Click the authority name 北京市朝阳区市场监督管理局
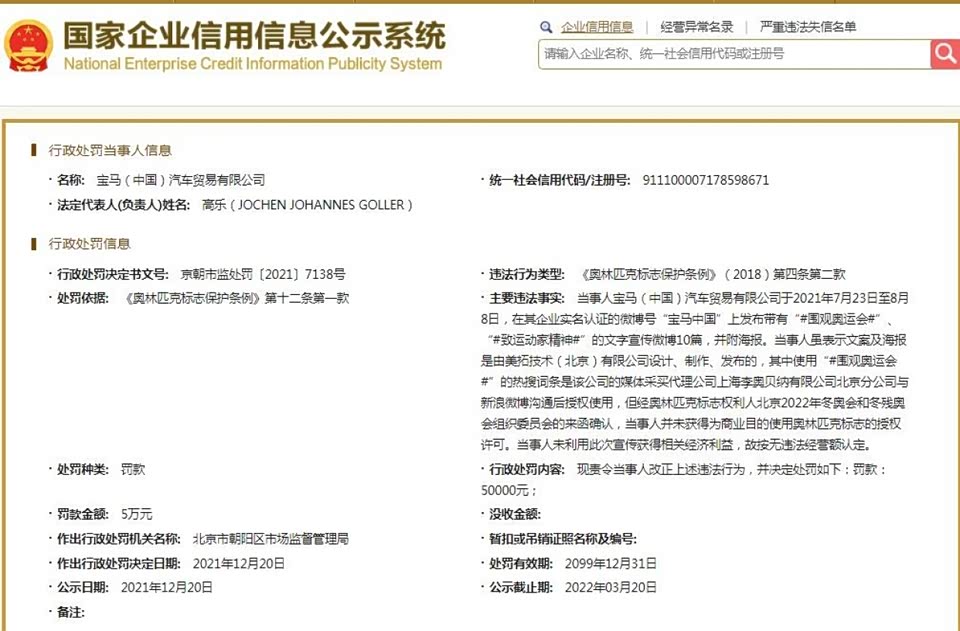The image size is (960, 631). click(270, 539)
